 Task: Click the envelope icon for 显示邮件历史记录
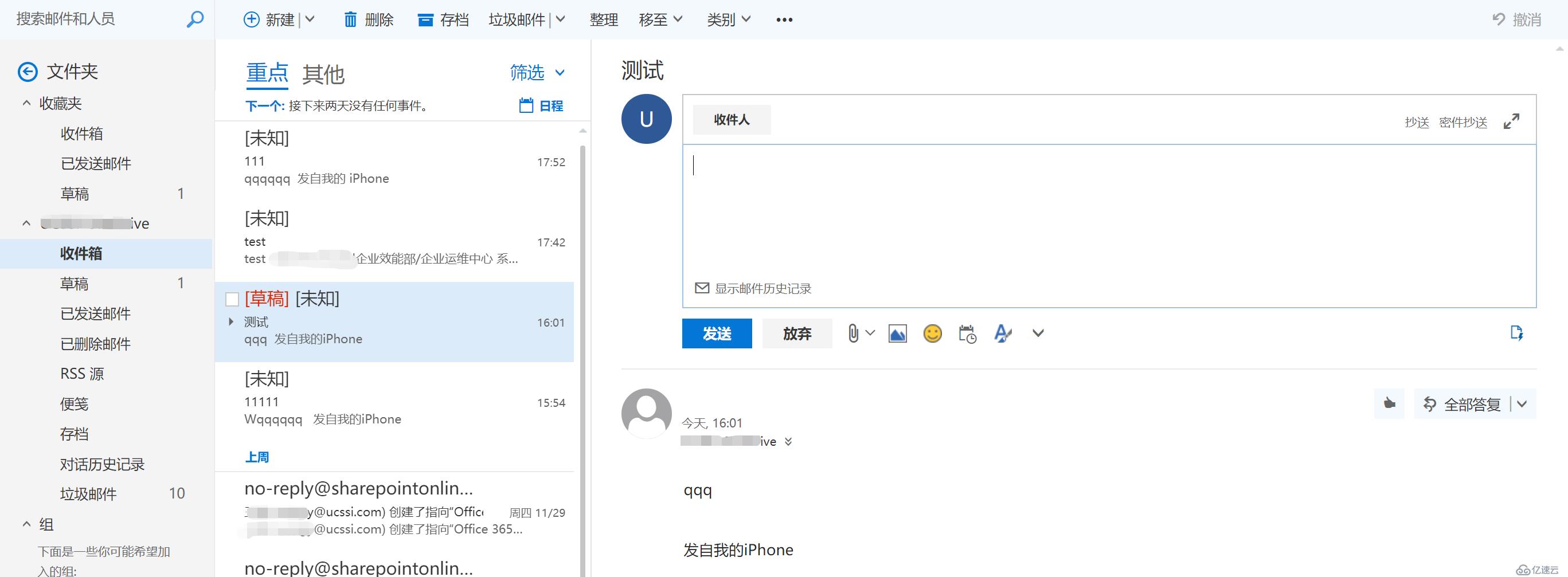coord(702,288)
